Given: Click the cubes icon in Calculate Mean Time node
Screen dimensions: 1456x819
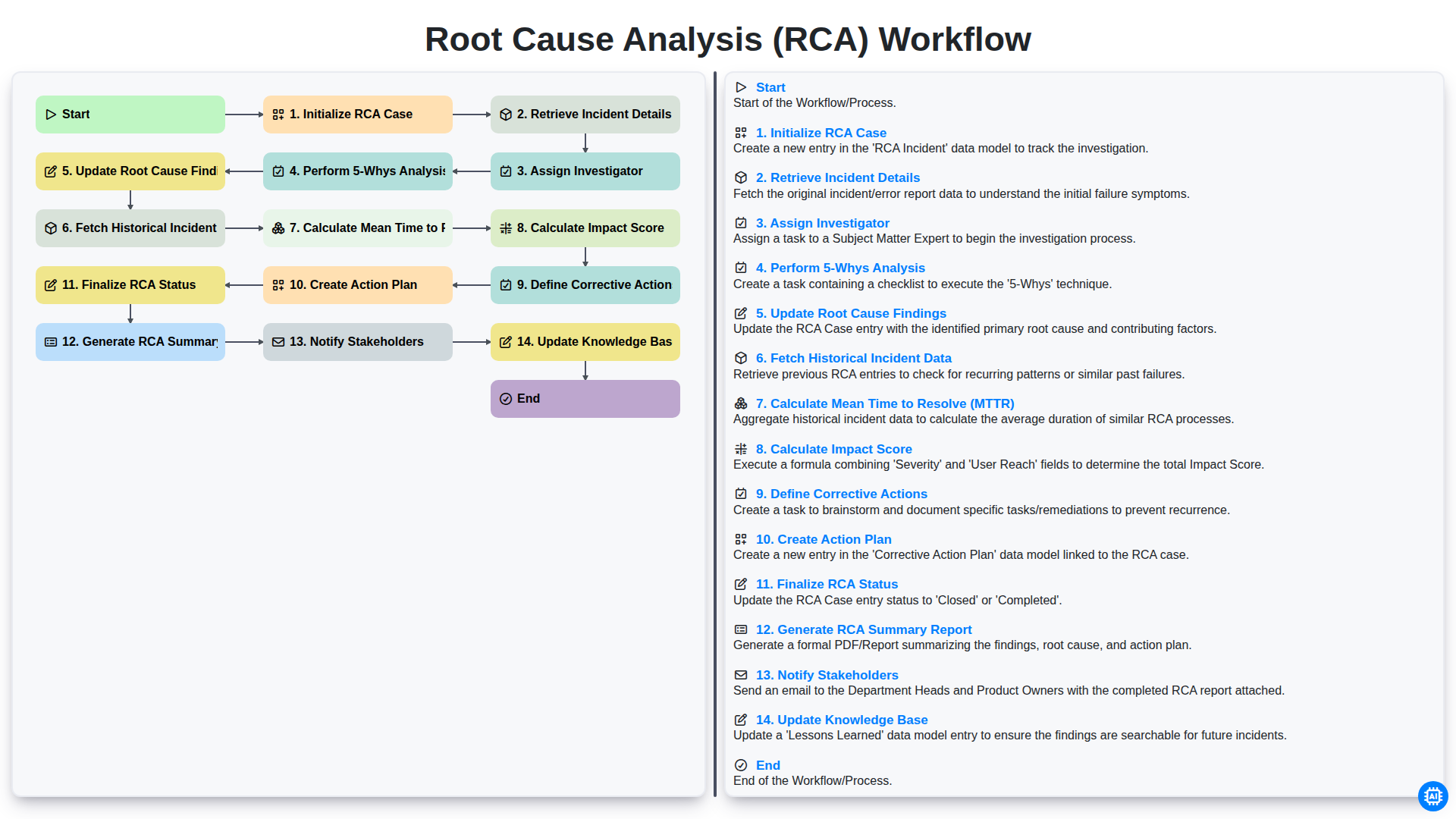Looking at the screenshot, I should 278,228.
